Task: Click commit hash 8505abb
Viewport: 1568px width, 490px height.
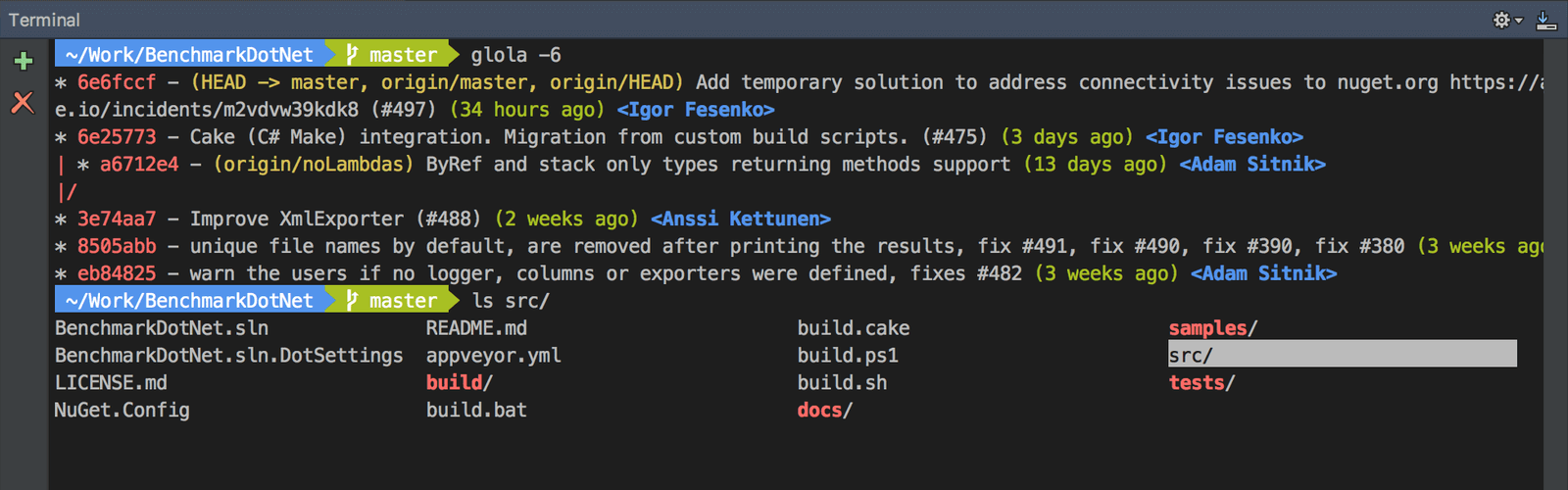Action: pos(117,246)
